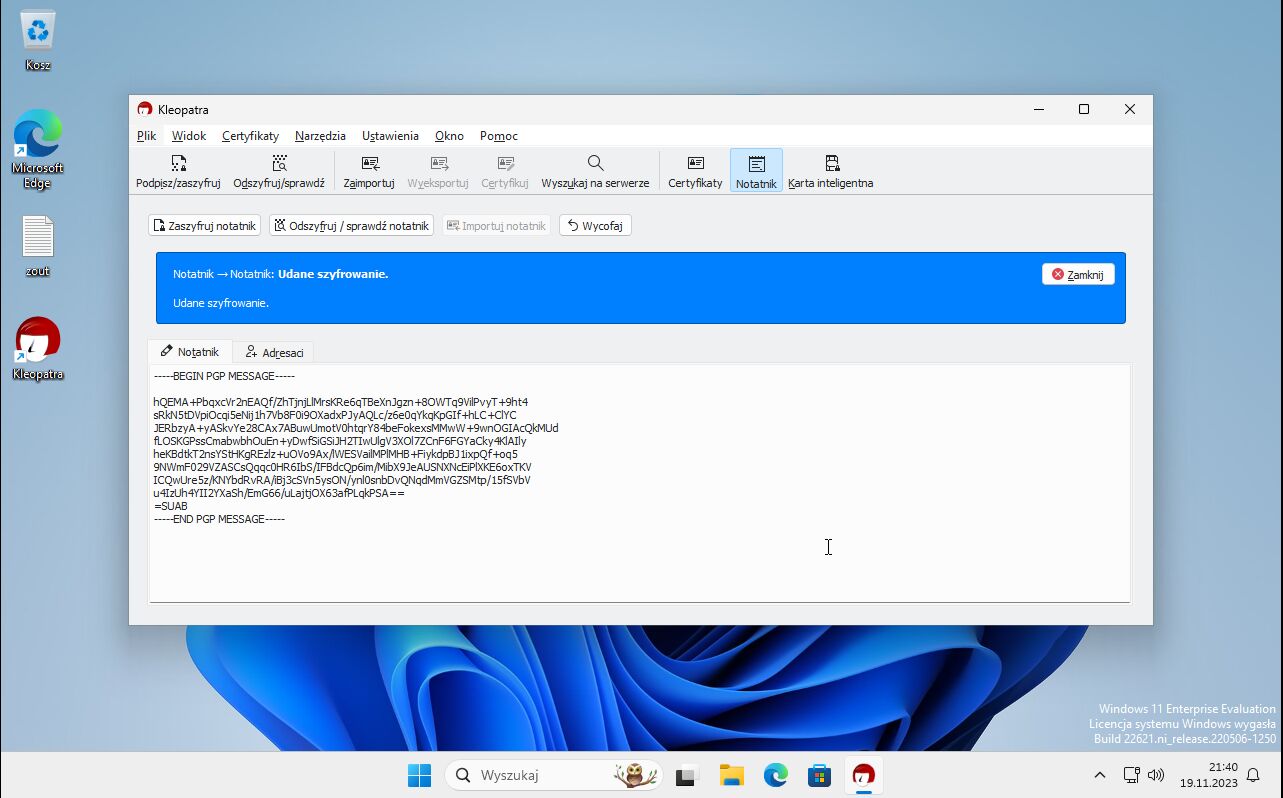Screen dimensions: 1283x798
Task: Dismiss the message with Zamknij
Action: click(x=1077, y=274)
